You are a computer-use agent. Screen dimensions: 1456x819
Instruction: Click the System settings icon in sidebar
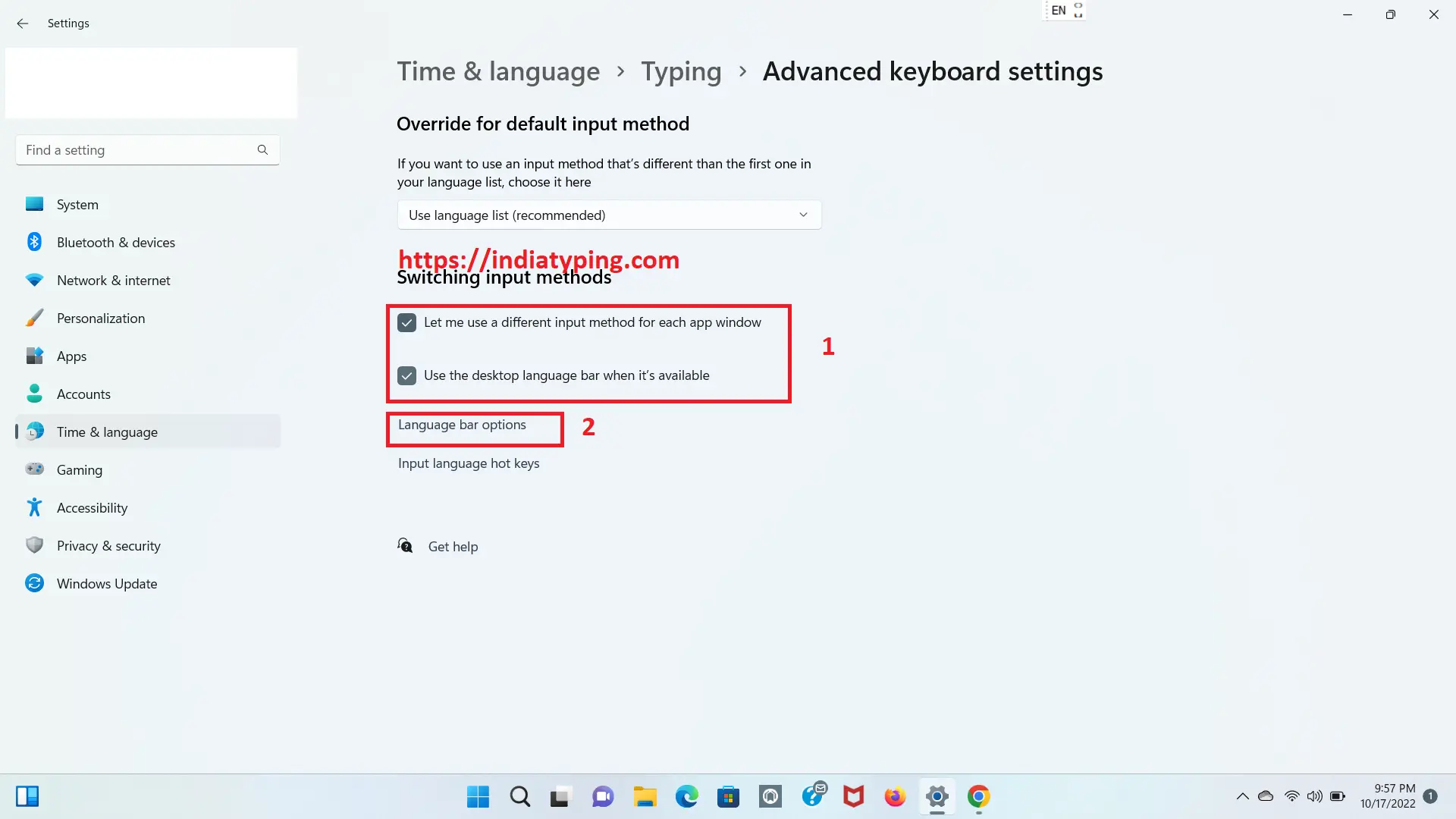click(36, 204)
